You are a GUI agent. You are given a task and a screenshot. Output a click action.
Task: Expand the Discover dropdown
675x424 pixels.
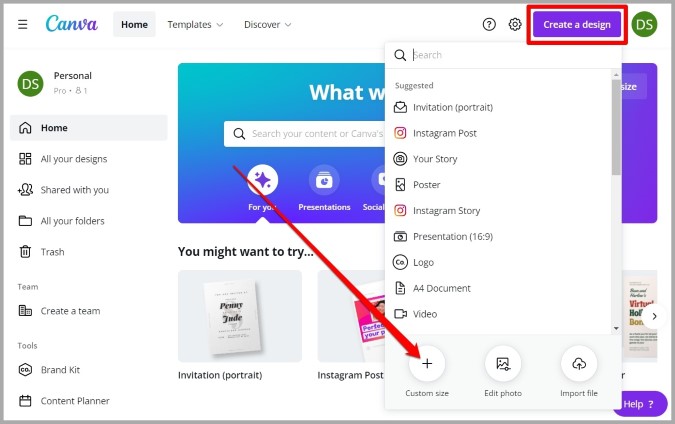pyautogui.click(x=268, y=25)
